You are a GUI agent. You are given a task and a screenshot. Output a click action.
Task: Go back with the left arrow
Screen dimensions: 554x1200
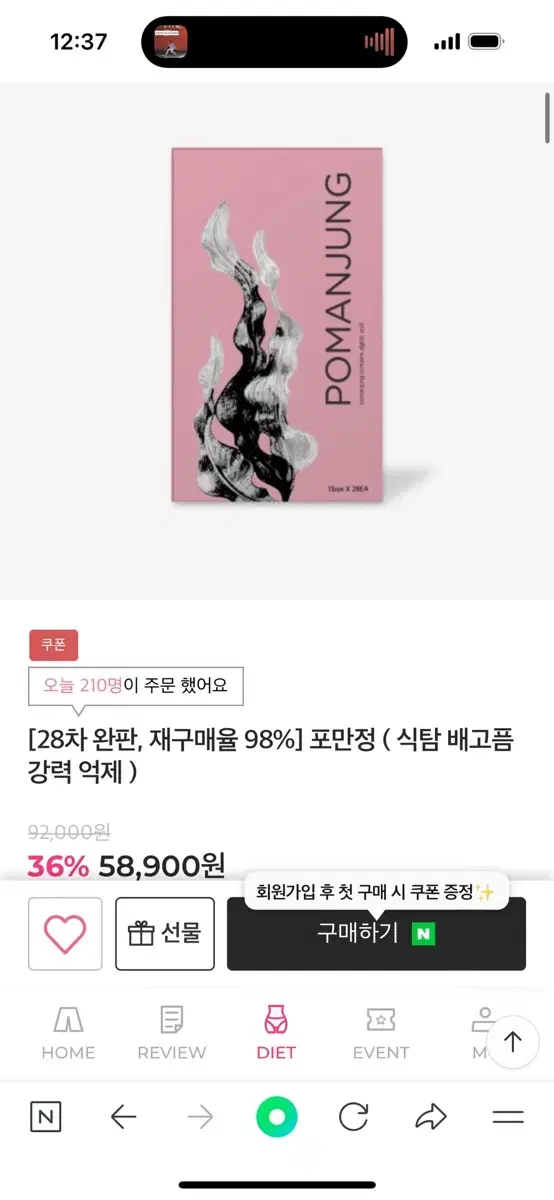(x=123, y=1117)
